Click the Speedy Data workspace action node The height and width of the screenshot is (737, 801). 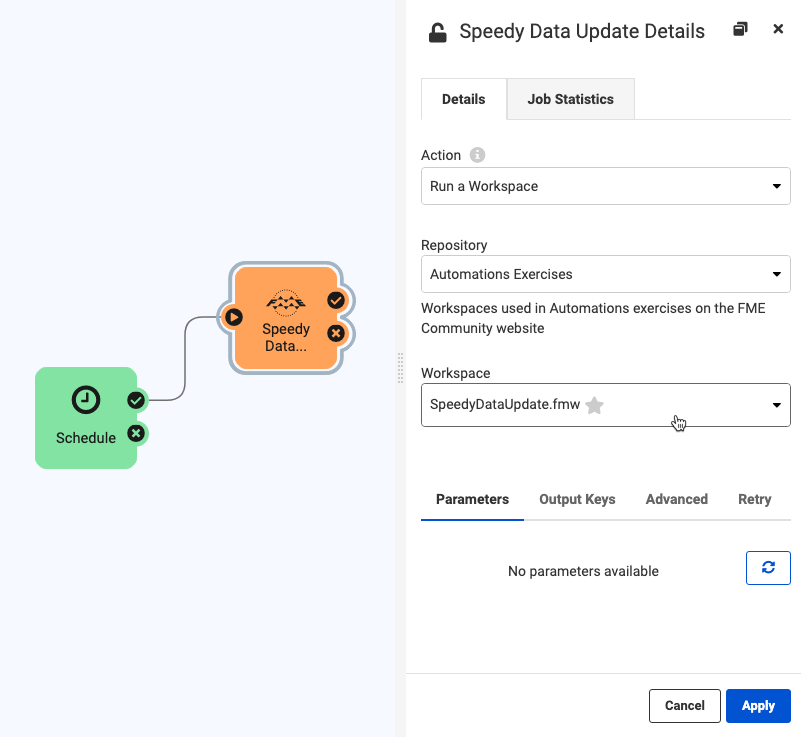286,318
